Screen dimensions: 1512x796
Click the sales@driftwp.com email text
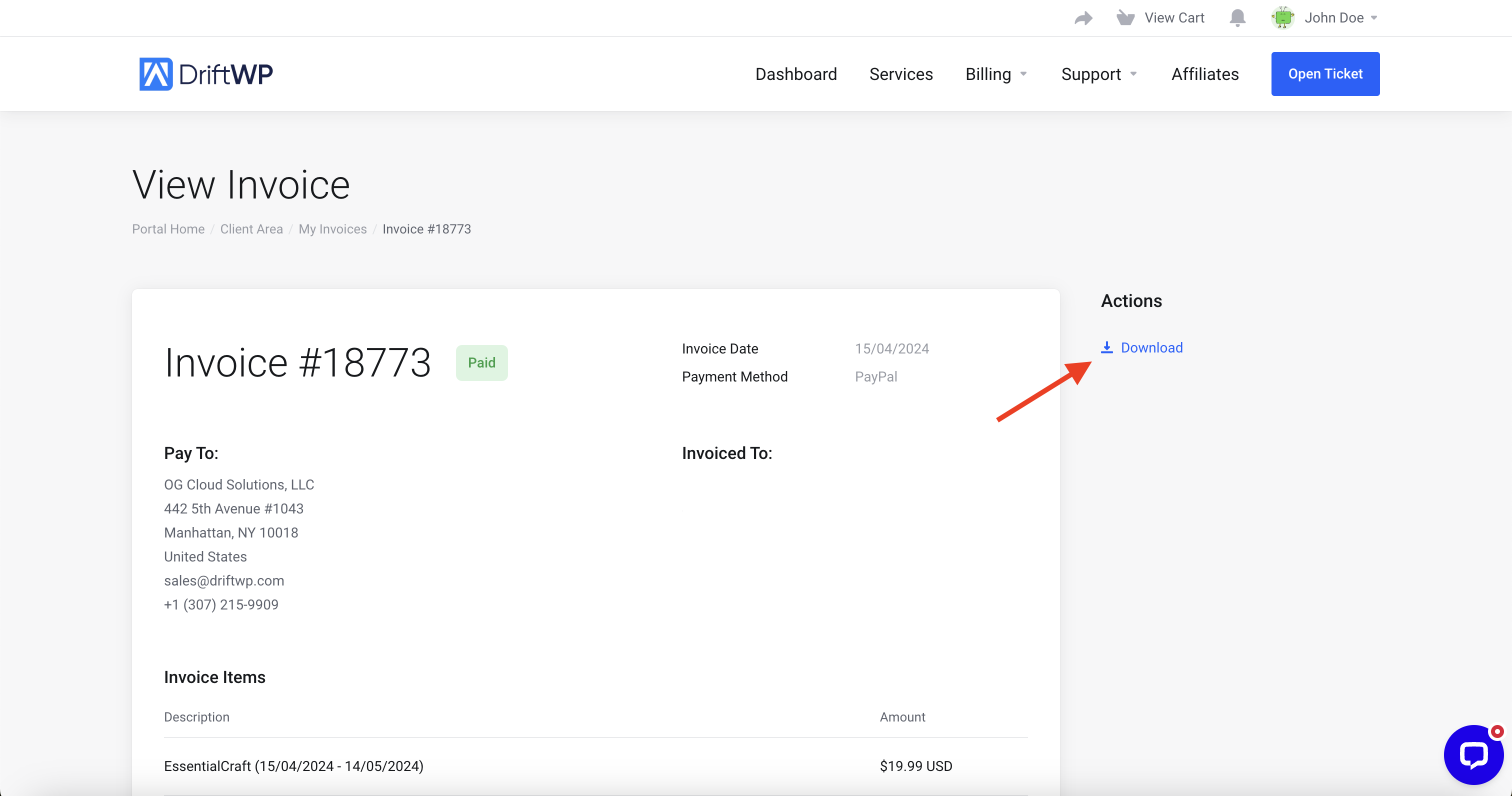224,580
